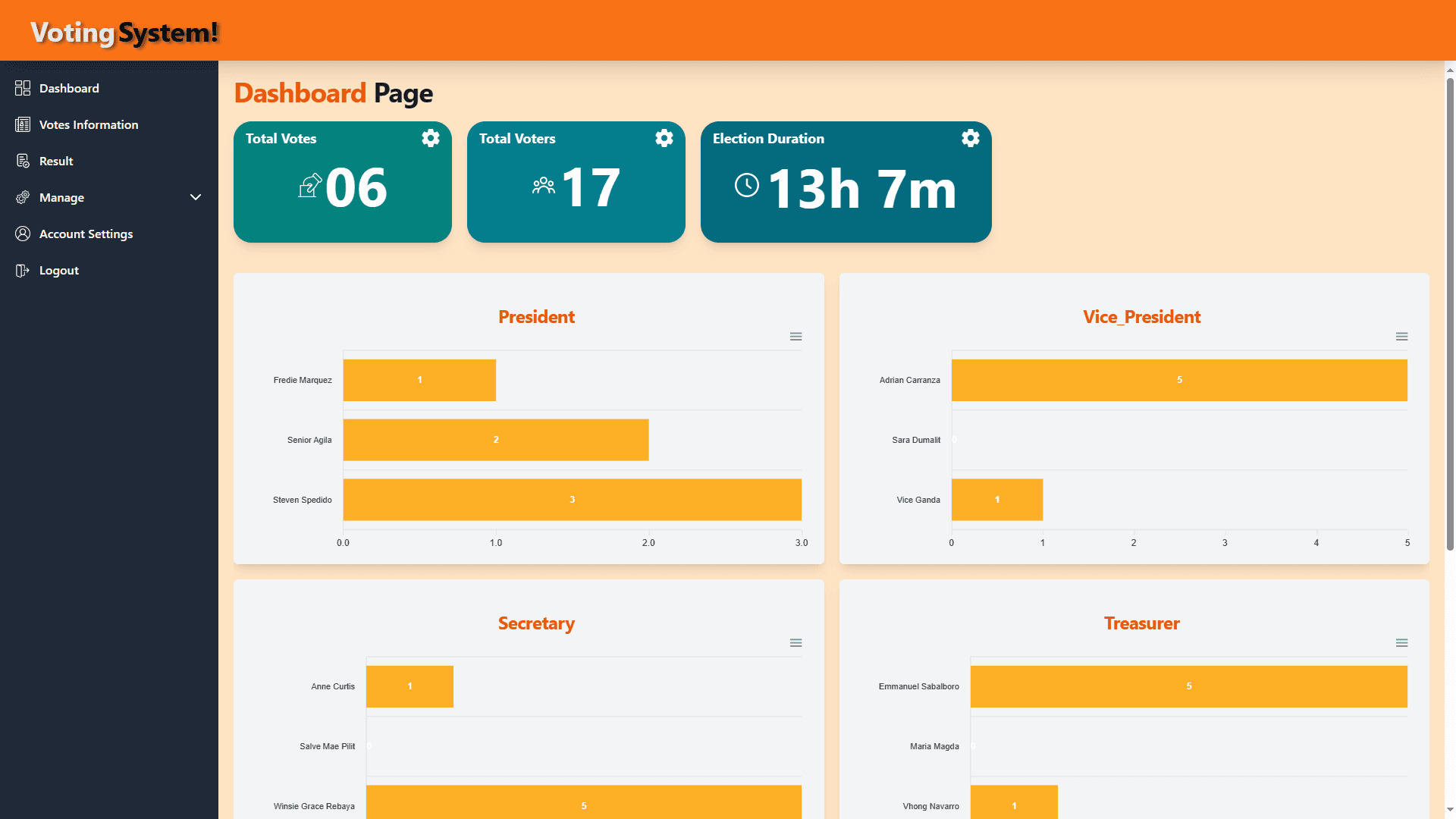Screen dimensions: 1456x819
Task: Open the Vice_President chart hamburger menu
Action: point(1401,337)
